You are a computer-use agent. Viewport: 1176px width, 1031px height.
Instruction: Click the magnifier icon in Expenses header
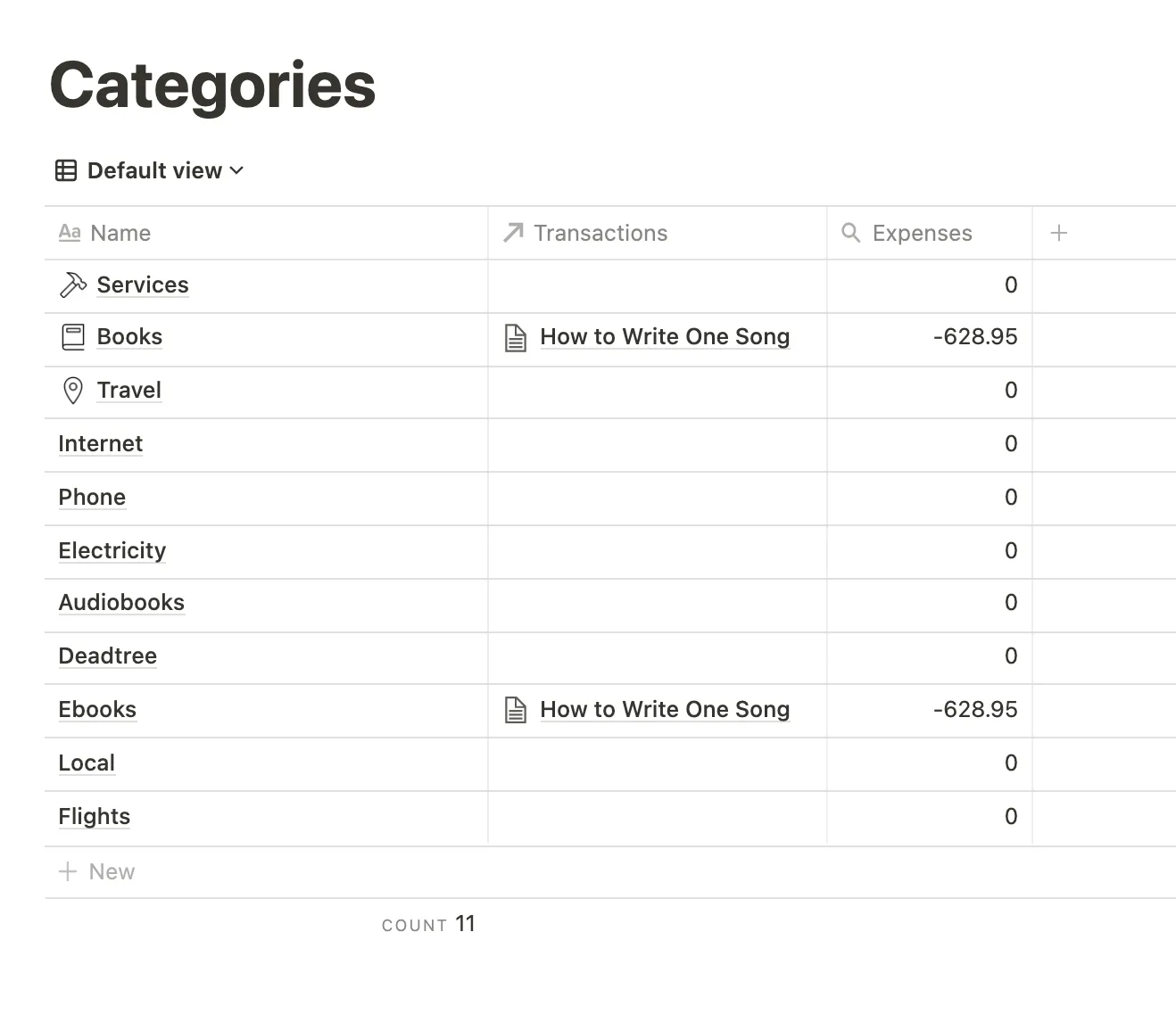[851, 233]
